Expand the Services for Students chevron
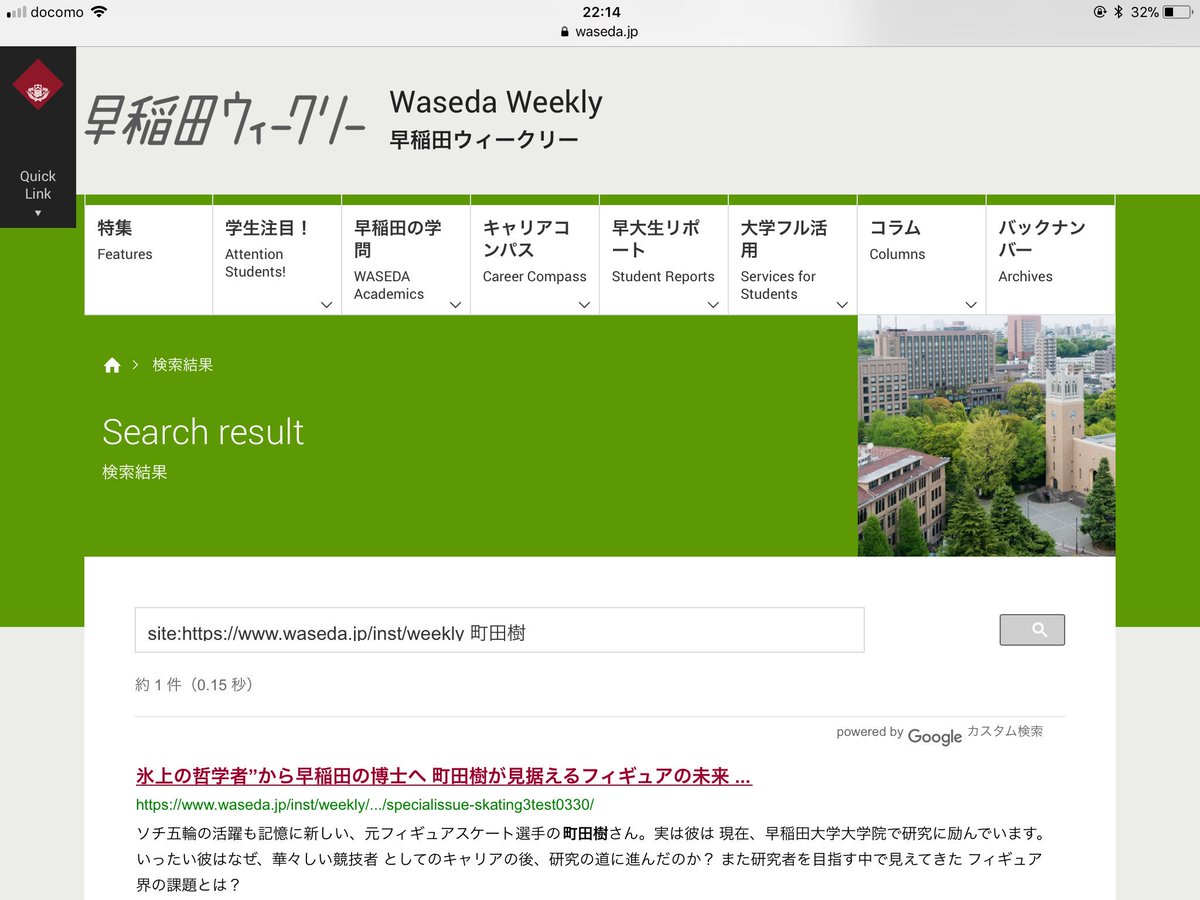 click(x=842, y=304)
